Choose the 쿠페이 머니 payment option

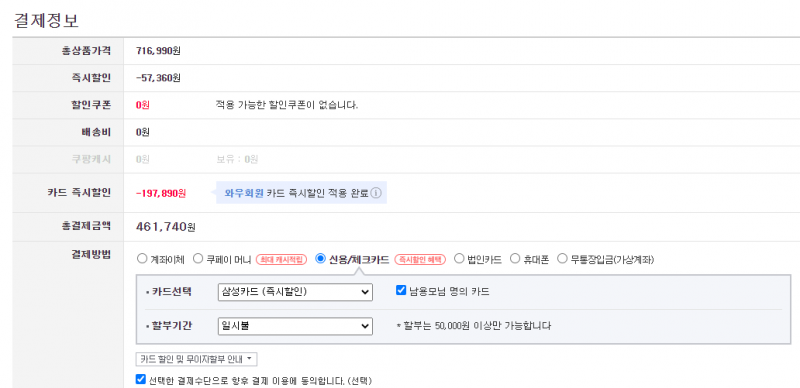pos(197,259)
